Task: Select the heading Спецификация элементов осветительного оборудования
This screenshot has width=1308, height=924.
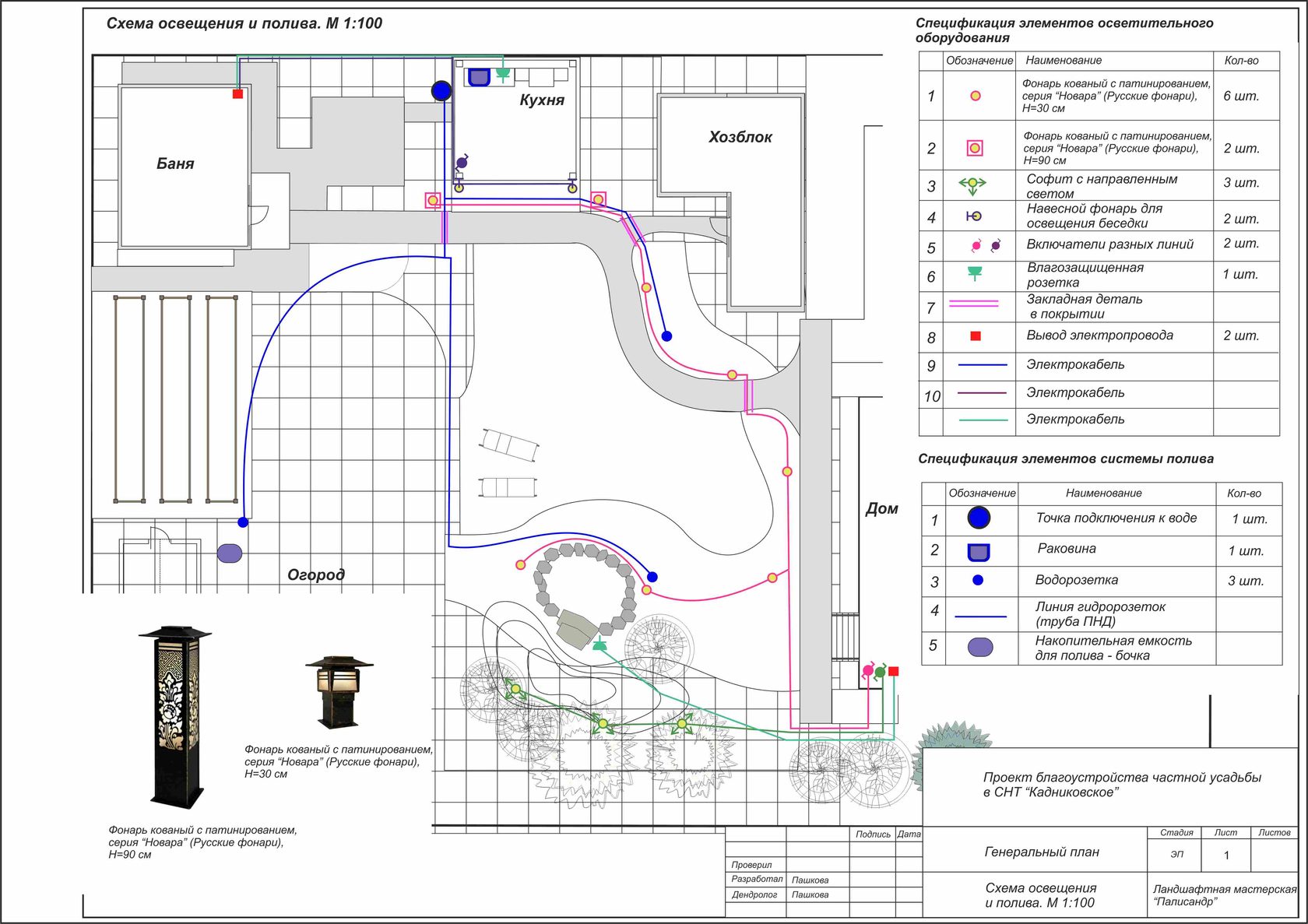Action: (x=1064, y=30)
